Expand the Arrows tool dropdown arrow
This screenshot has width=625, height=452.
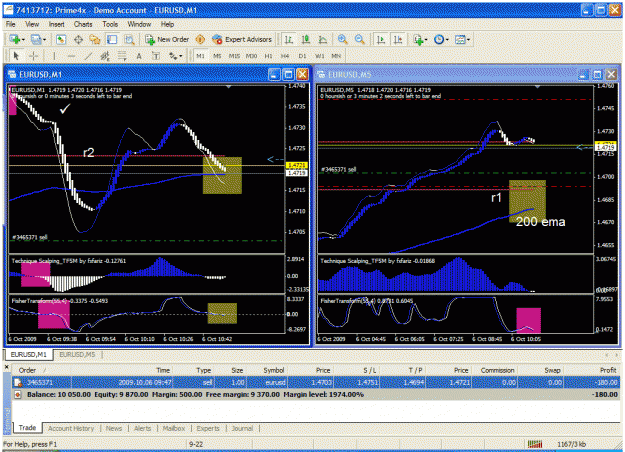[181, 57]
